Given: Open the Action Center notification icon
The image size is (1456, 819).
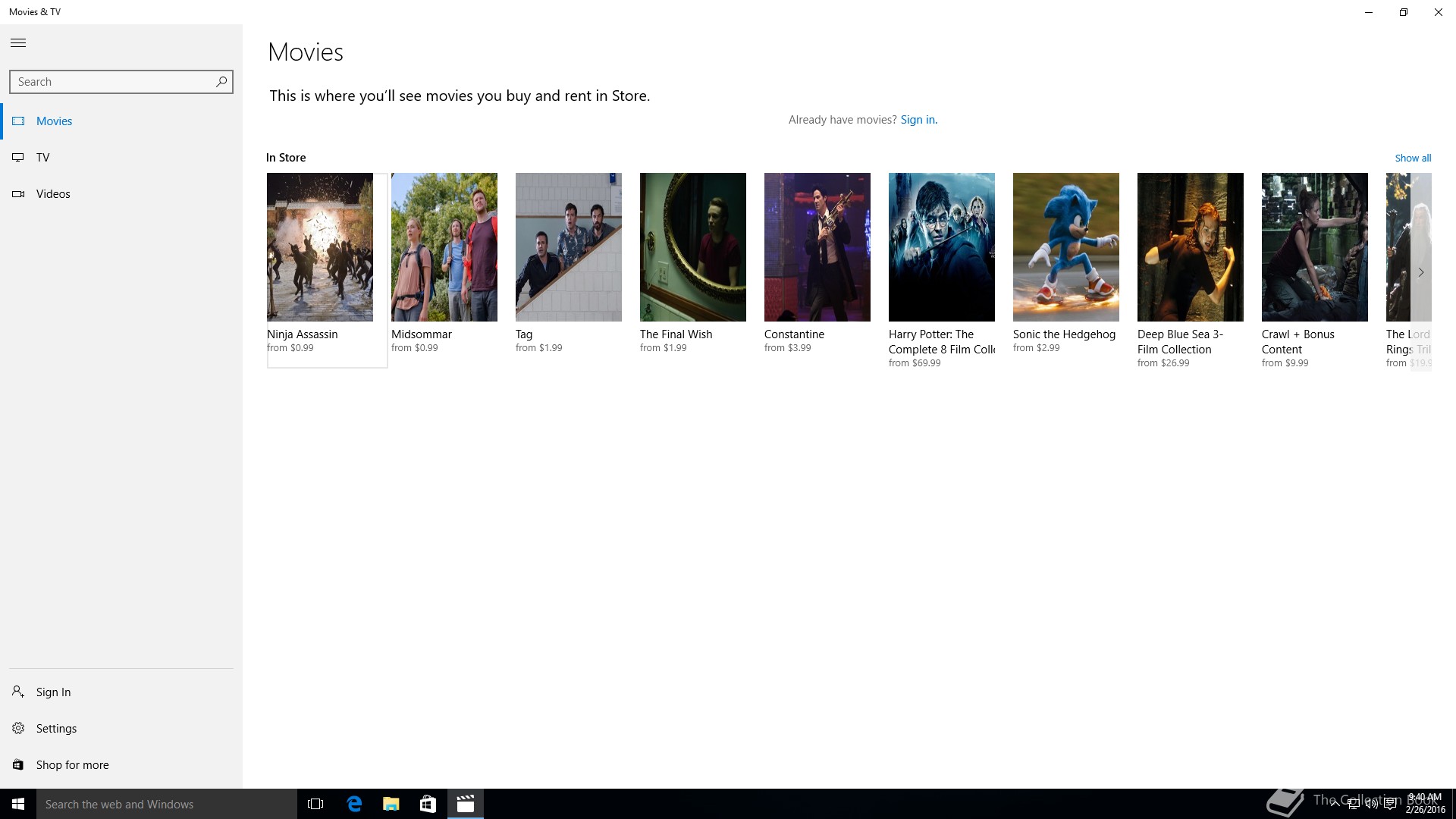Looking at the screenshot, I should pos(1391,804).
